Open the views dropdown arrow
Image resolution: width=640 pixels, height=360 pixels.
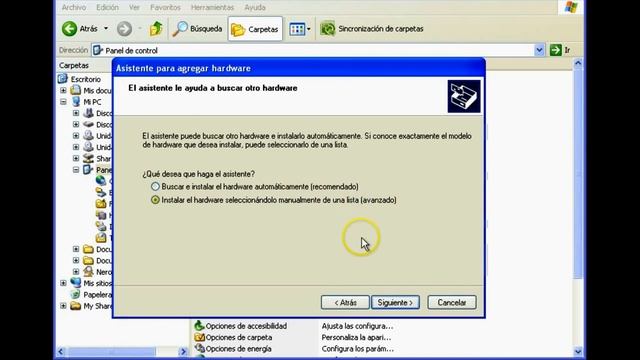tap(309, 29)
